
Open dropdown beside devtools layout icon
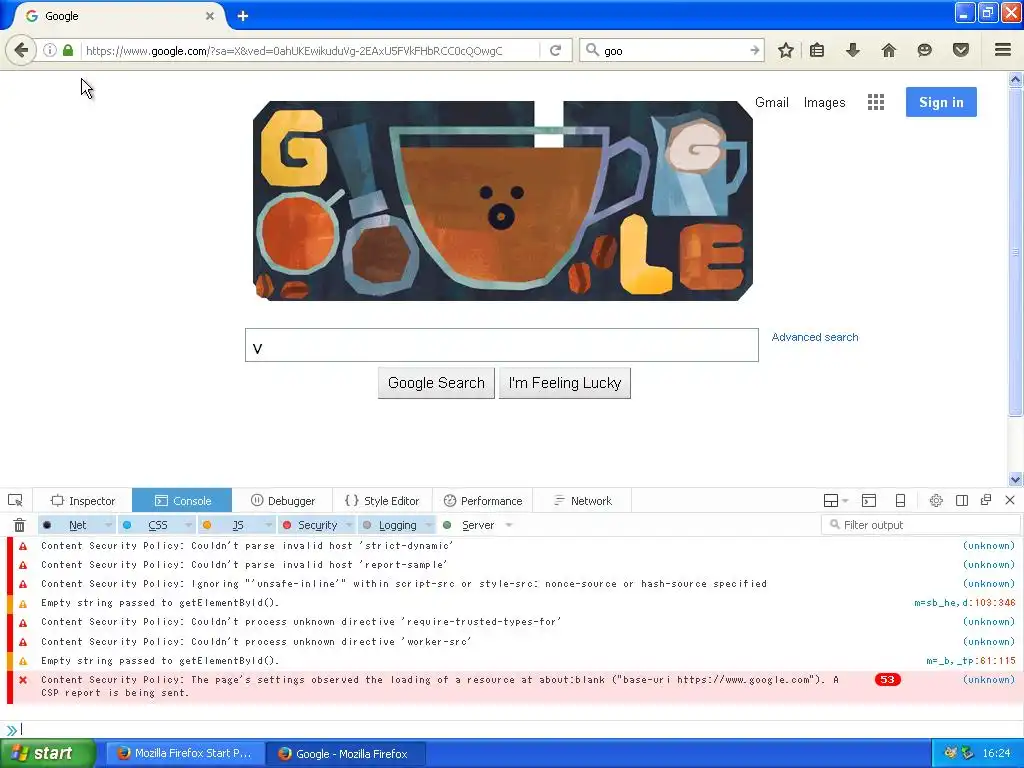[845, 501]
